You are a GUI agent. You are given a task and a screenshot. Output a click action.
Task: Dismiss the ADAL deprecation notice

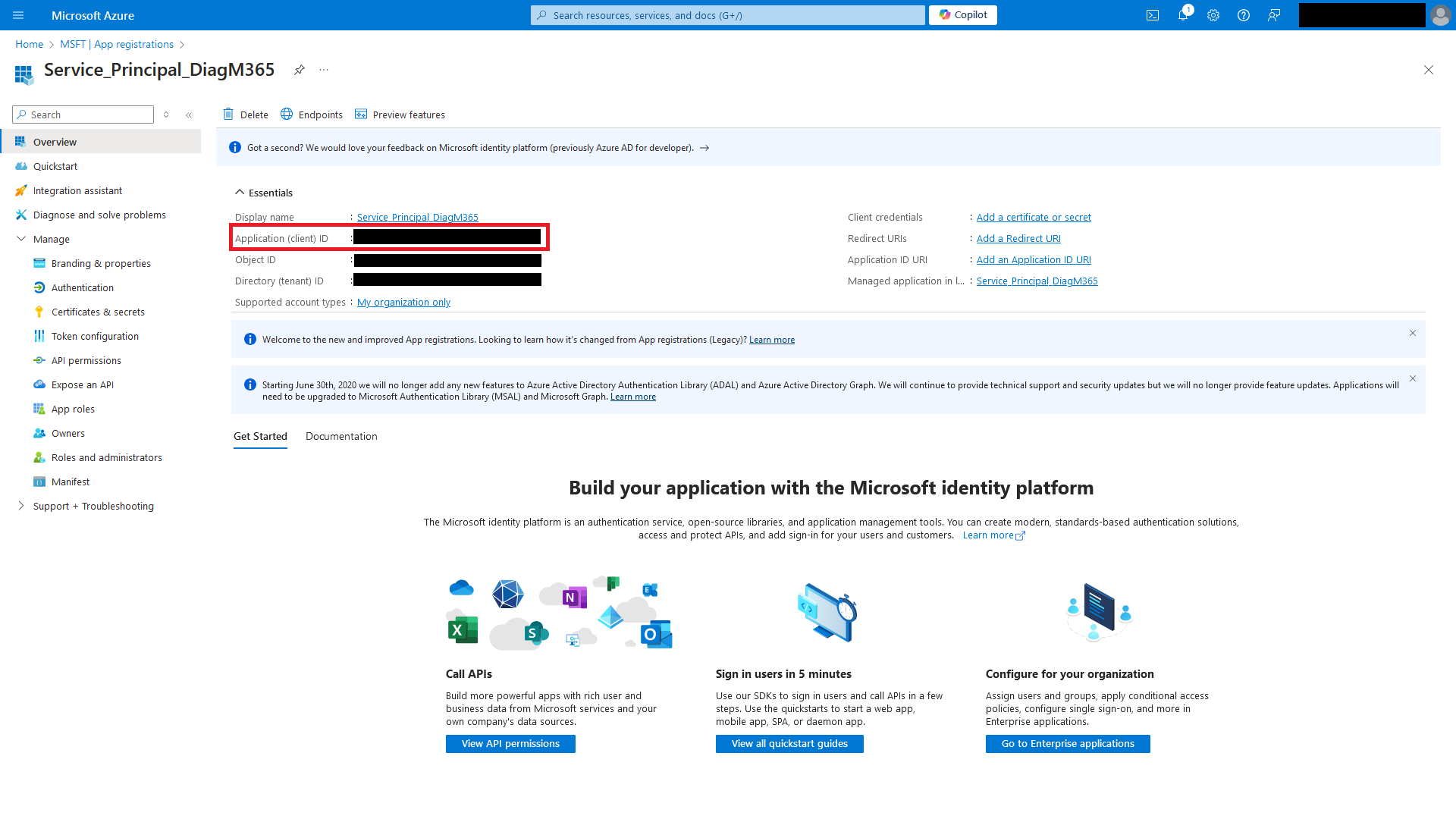[x=1412, y=378]
